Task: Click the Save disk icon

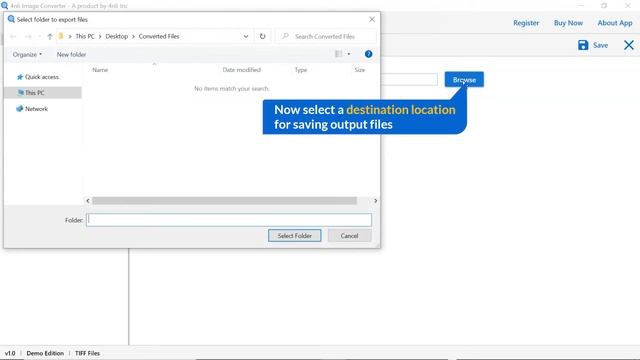Action: [x=583, y=45]
